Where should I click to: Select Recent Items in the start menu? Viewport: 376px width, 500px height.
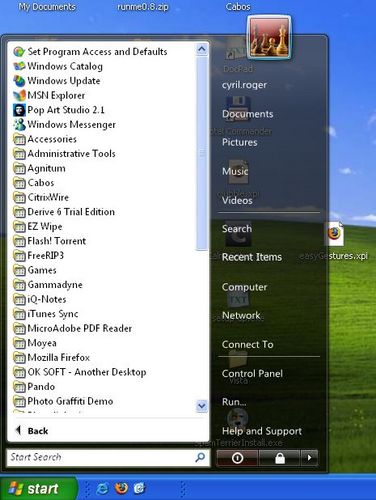(252, 257)
